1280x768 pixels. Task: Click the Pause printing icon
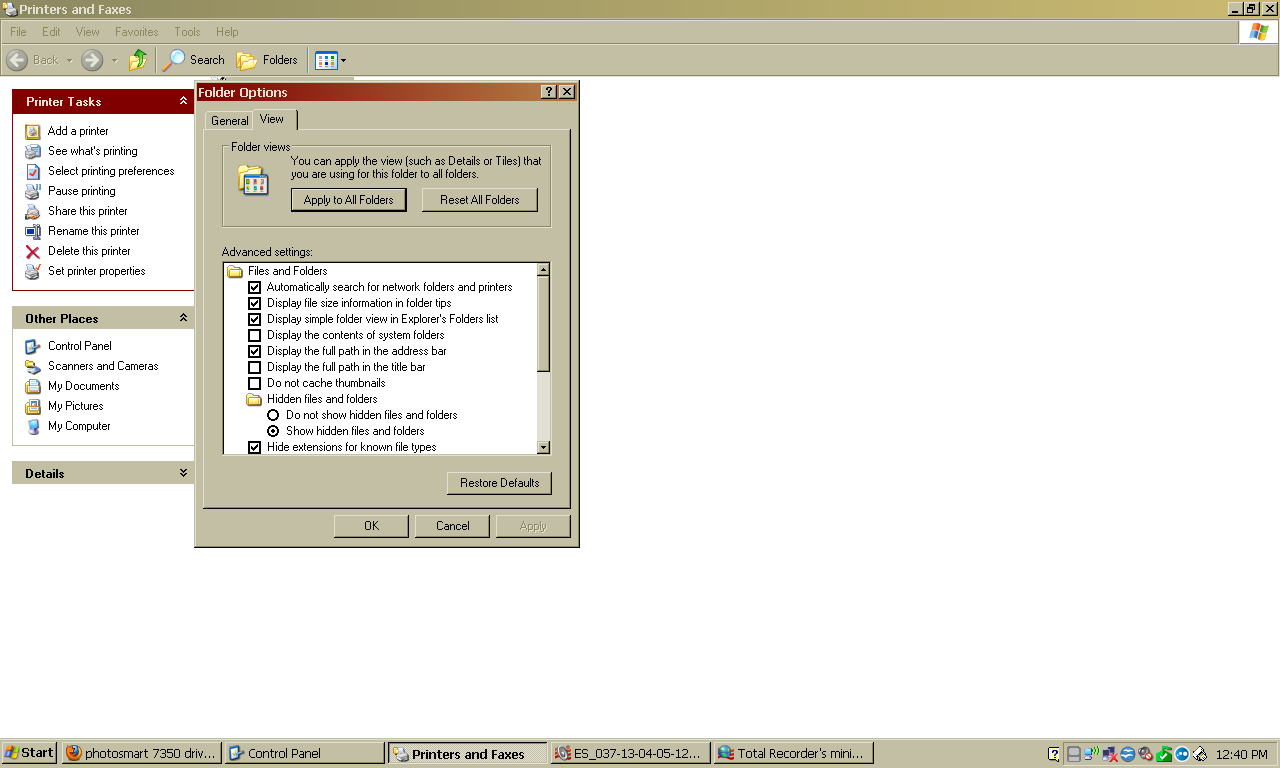pos(33,191)
